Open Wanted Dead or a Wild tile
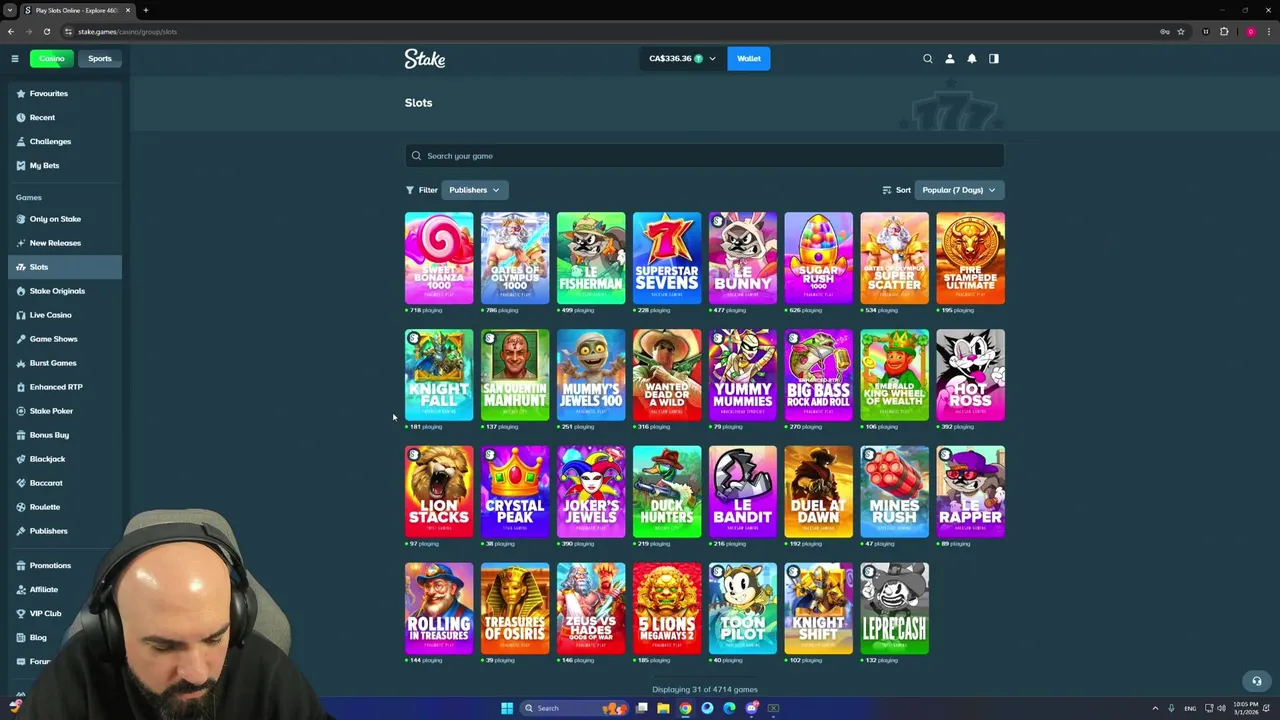Image resolution: width=1280 pixels, height=720 pixels. [x=667, y=375]
